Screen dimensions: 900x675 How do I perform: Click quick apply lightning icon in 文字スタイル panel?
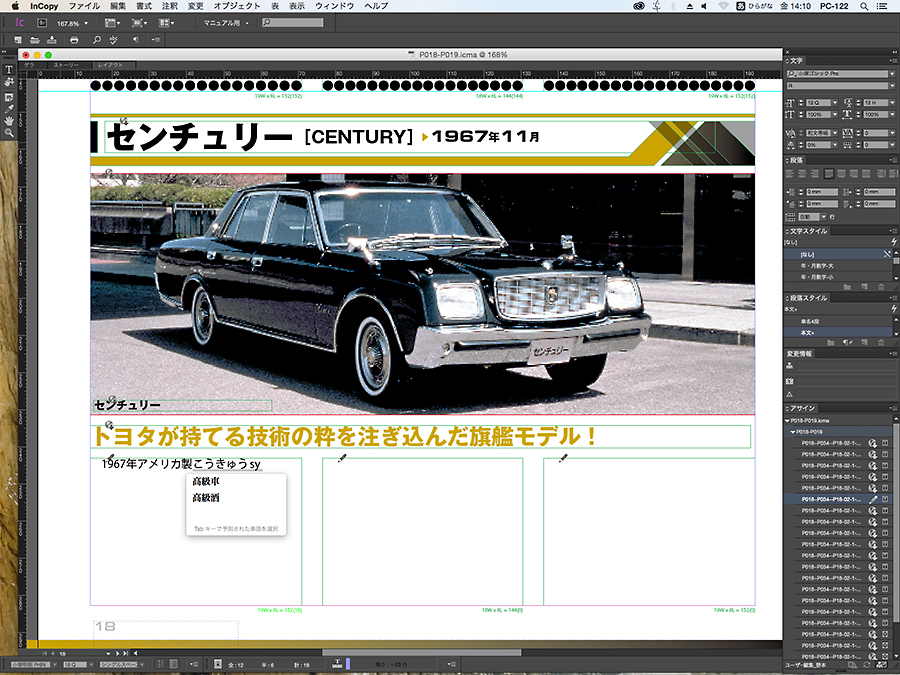pyautogui.click(x=893, y=242)
